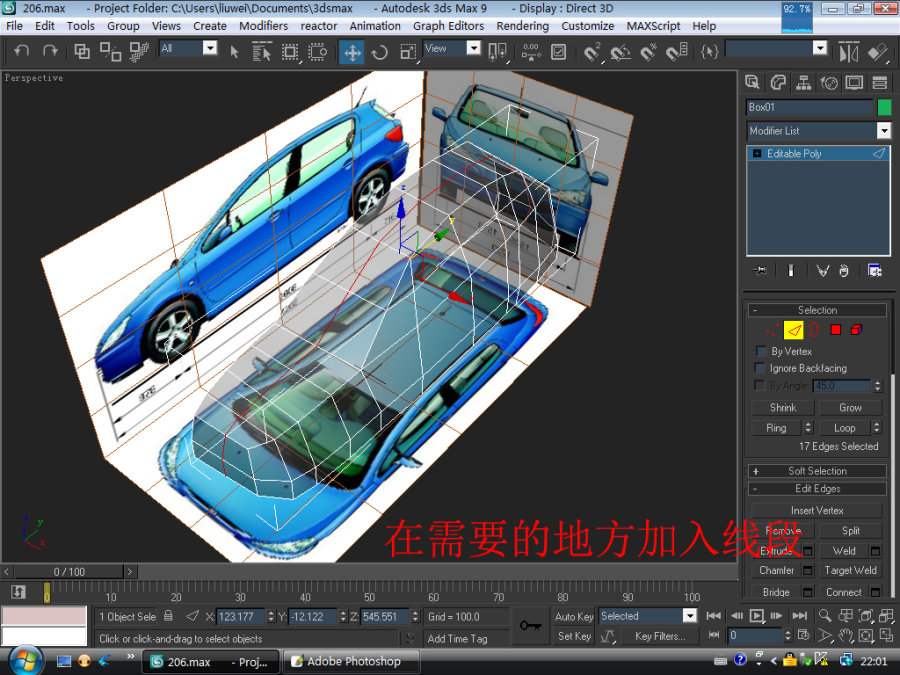Select Vertex sub-object level icon

coord(772,330)
